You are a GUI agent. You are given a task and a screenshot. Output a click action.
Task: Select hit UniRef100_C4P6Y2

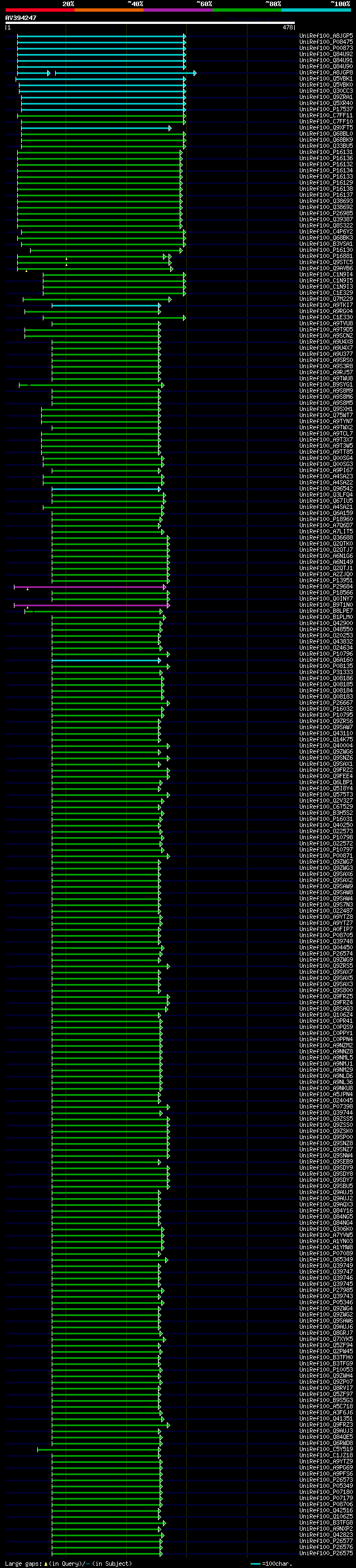pos(326,231)
